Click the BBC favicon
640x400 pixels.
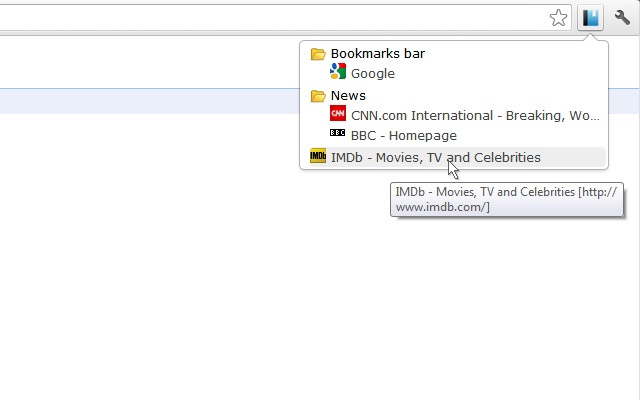click(x=337, y=133)
